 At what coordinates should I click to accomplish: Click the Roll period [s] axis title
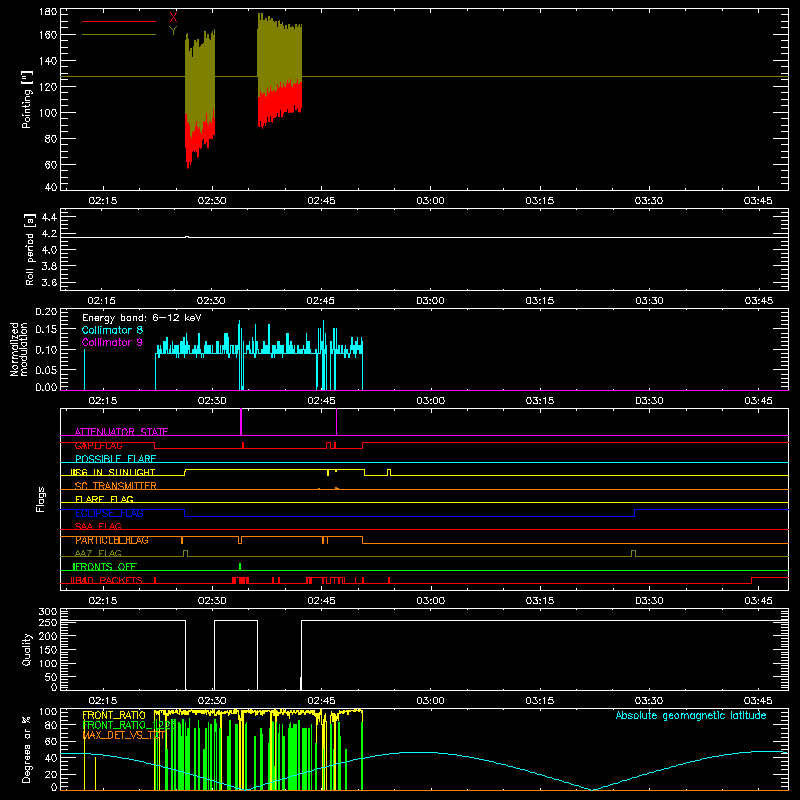[29, 249]
